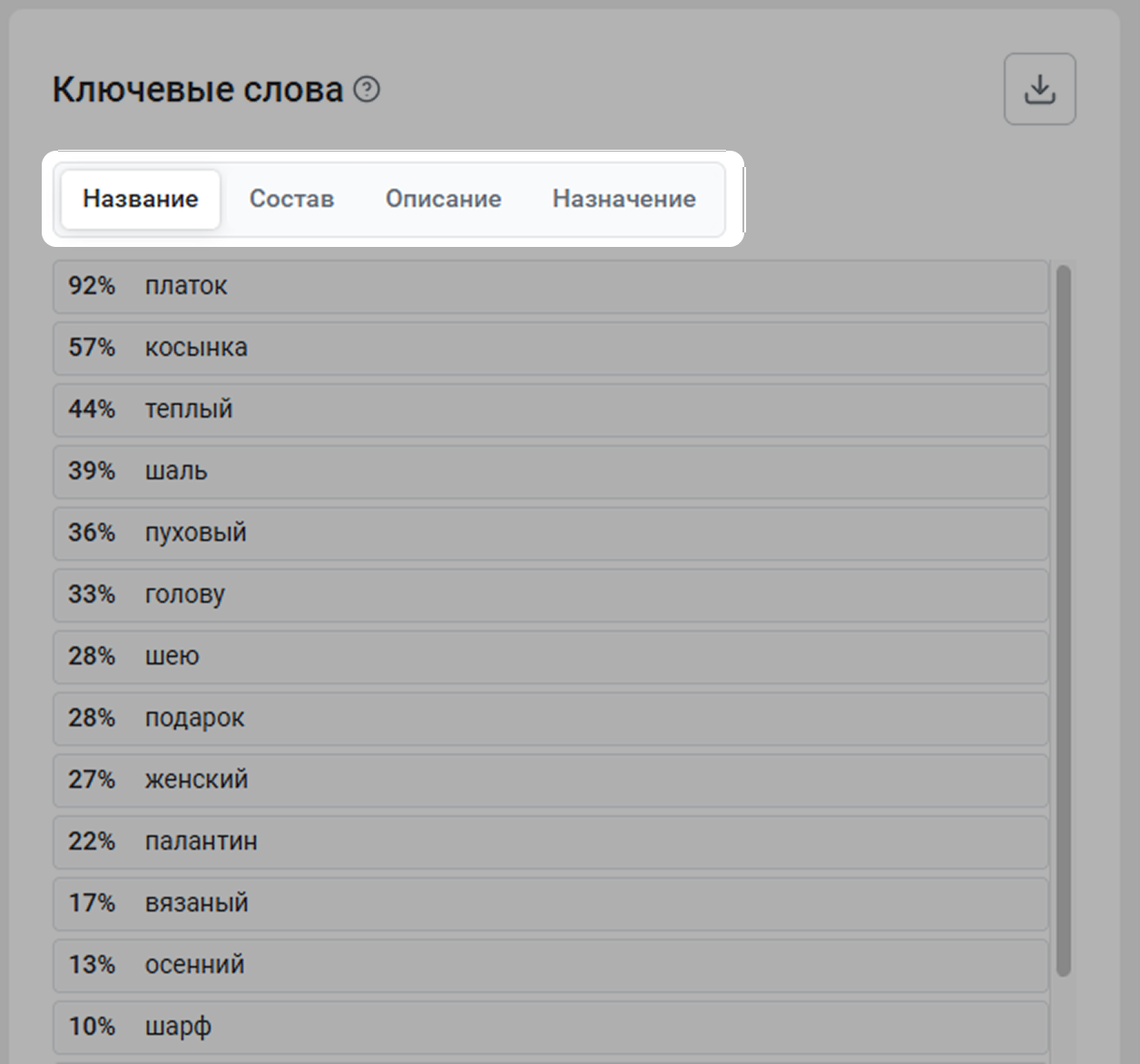Click the vertical scrollbar of keyword list
This screenshot has height=1064, width=1140.
click(x=1064, y=617)
